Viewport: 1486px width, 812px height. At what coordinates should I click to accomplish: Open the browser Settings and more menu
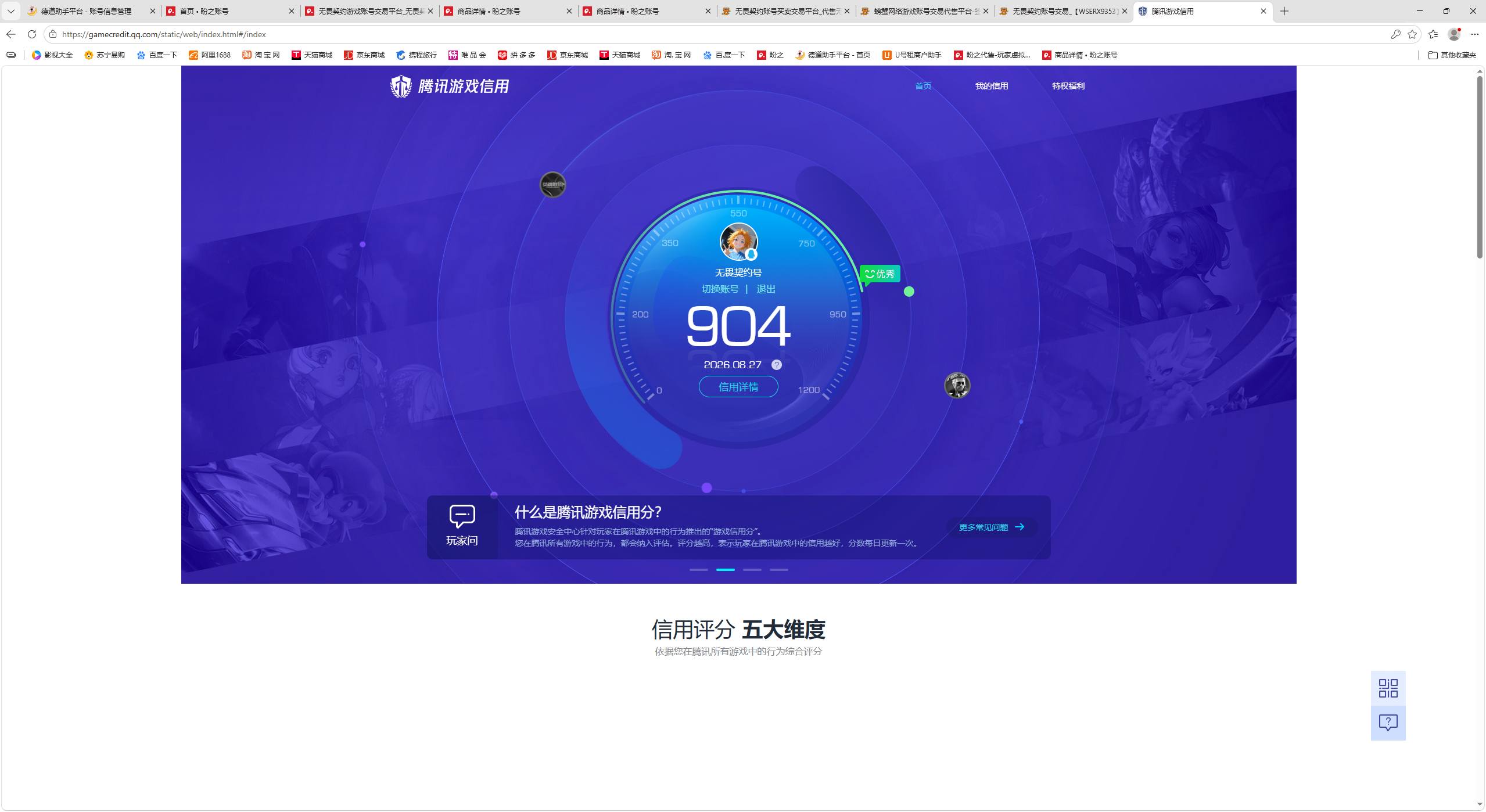point(1474,34)
